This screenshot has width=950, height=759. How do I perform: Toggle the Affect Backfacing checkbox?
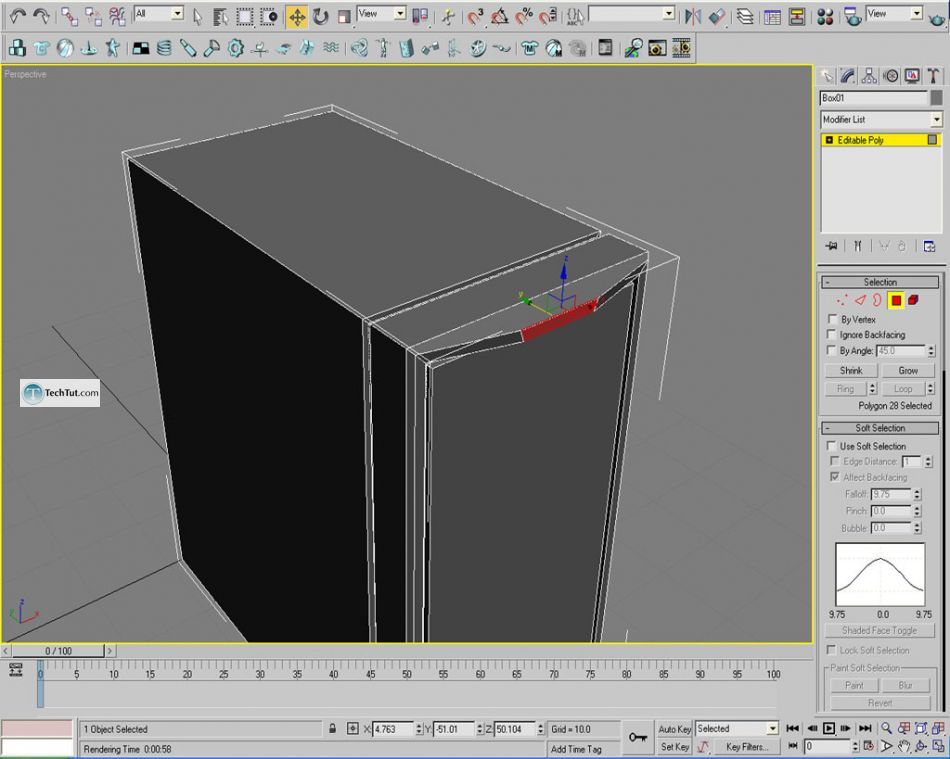pyautogui.click(x=835, y=477)
